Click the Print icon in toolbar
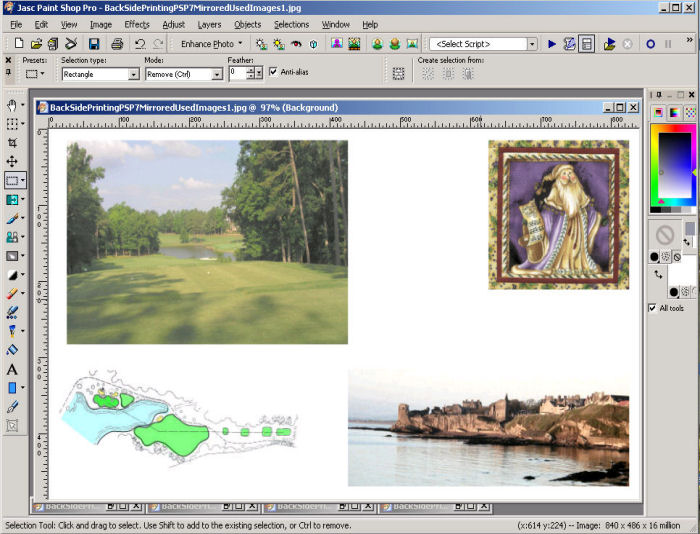The width and height of the screenshot is (700, 534). coord(117,44)
